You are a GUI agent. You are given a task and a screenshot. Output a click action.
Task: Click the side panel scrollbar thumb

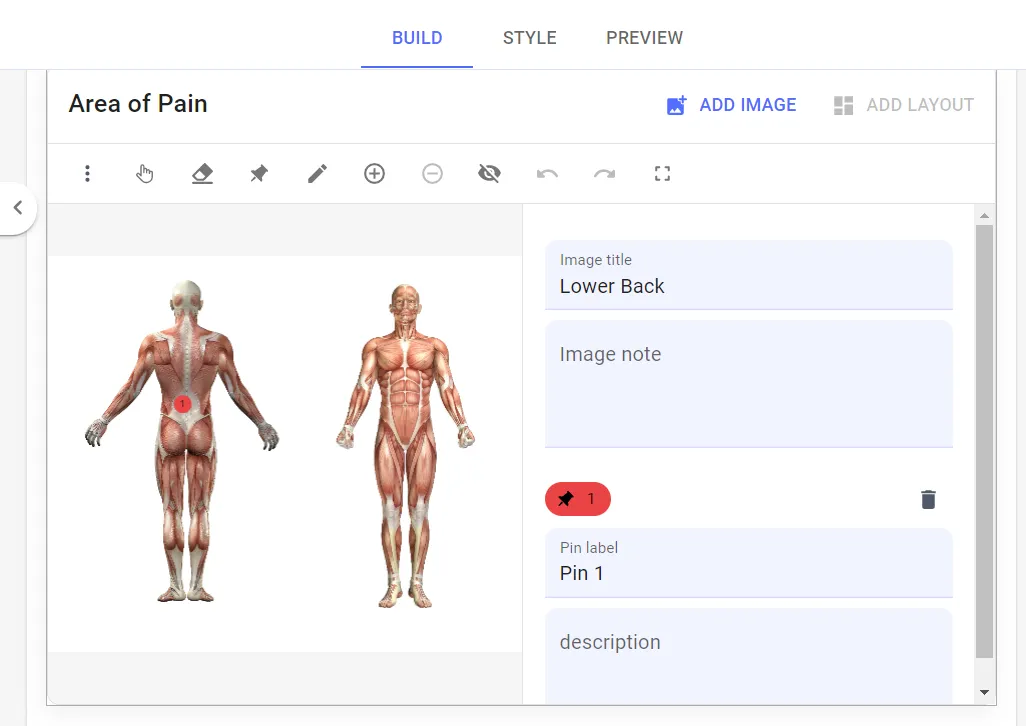[984, 441]
